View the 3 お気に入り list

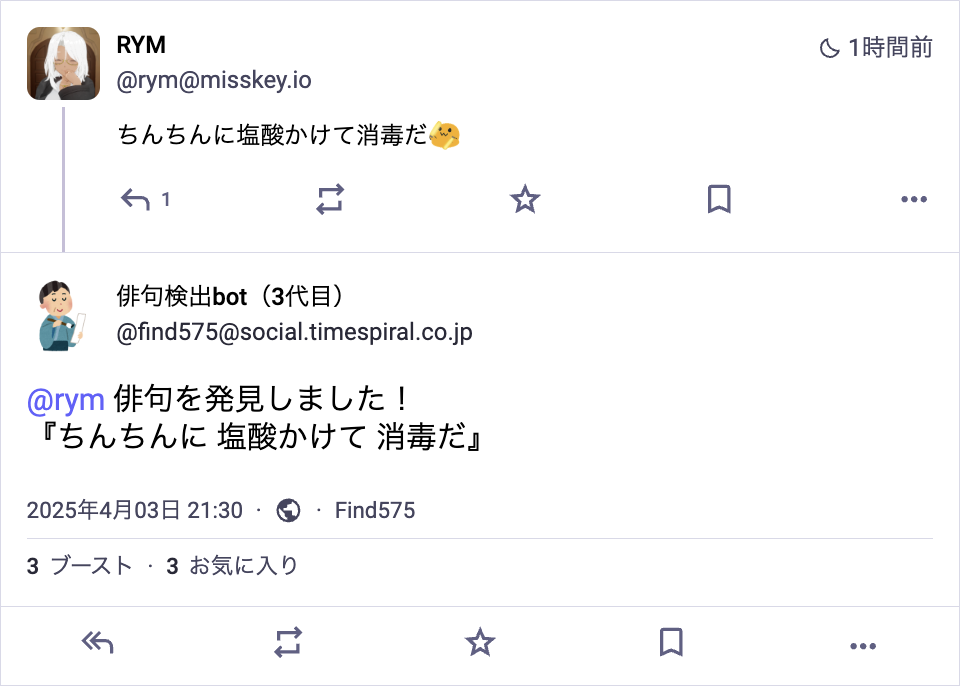(x=232, y=566)
